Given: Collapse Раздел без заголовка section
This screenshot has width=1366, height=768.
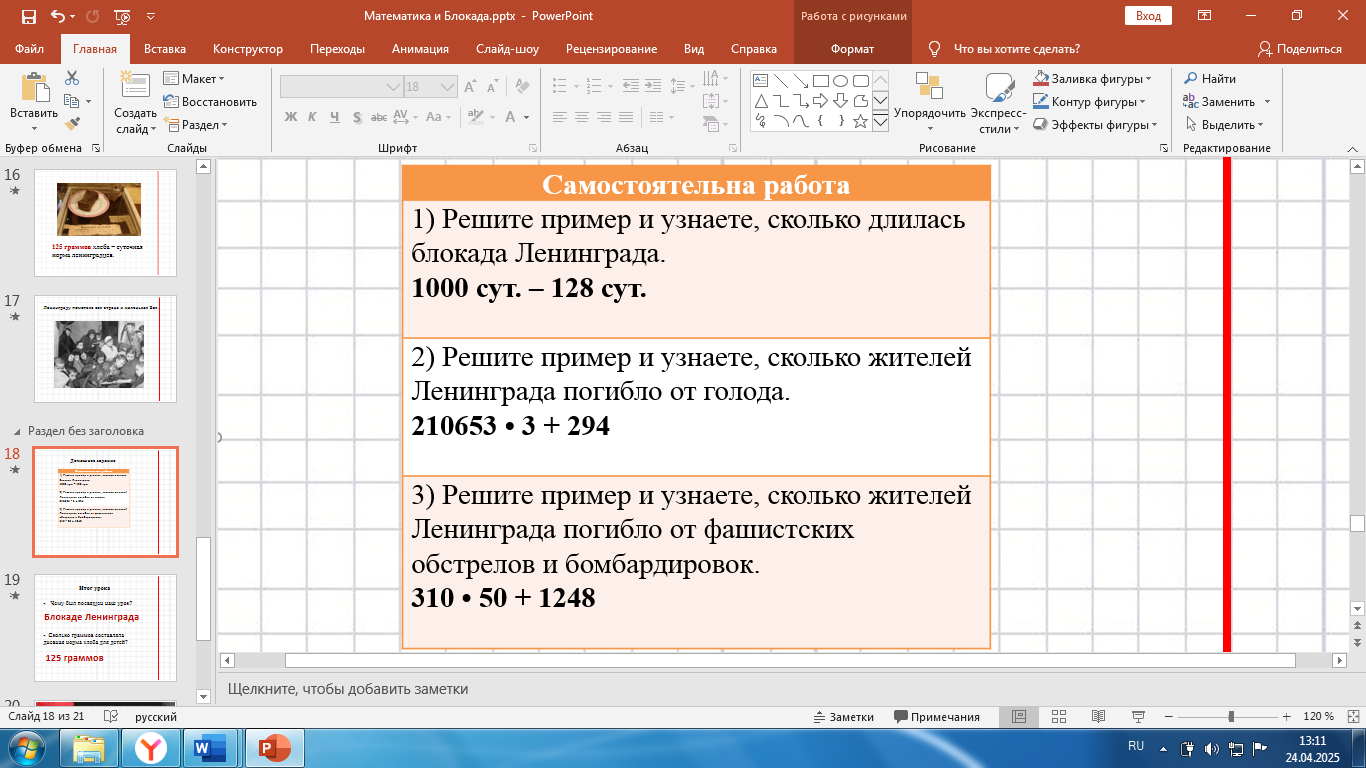Looking at the screenshot, I should tap(16, 431).
